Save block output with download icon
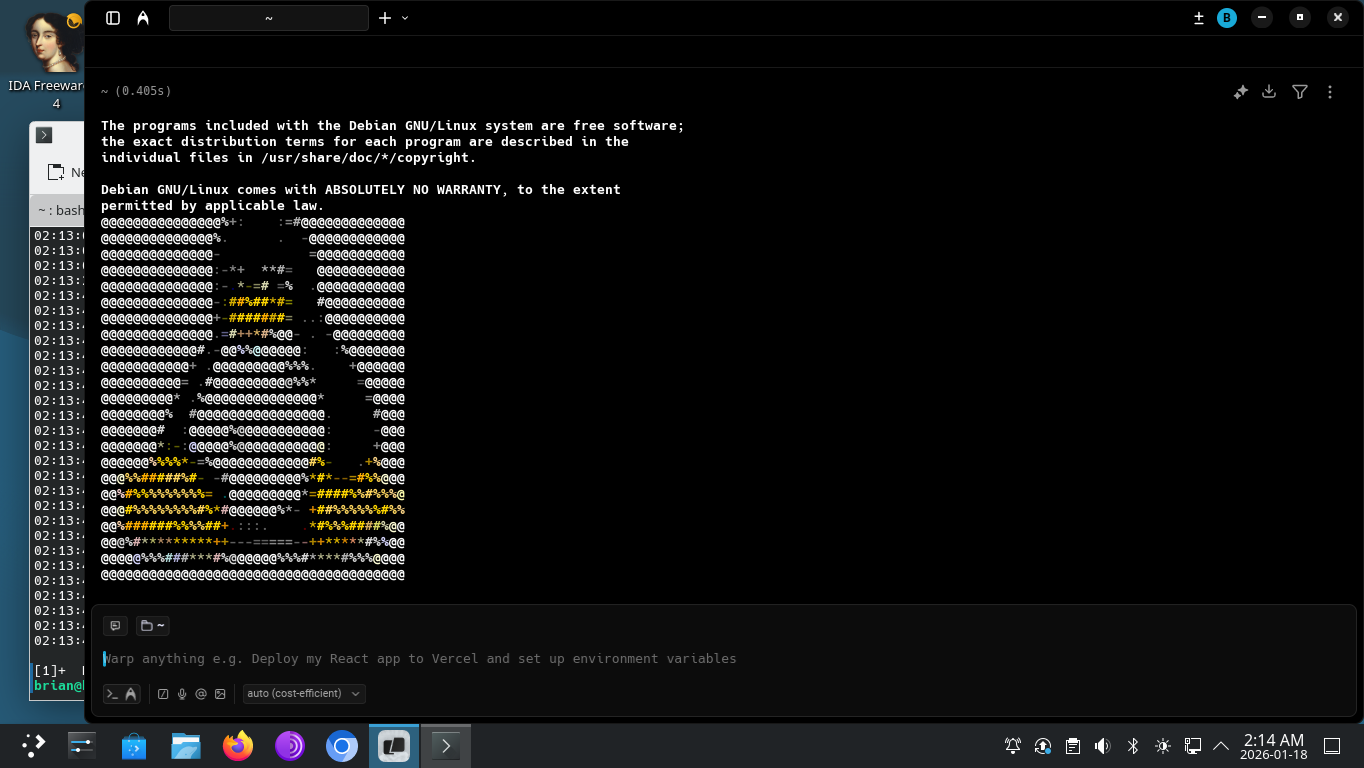 [x=1269, y=92]
